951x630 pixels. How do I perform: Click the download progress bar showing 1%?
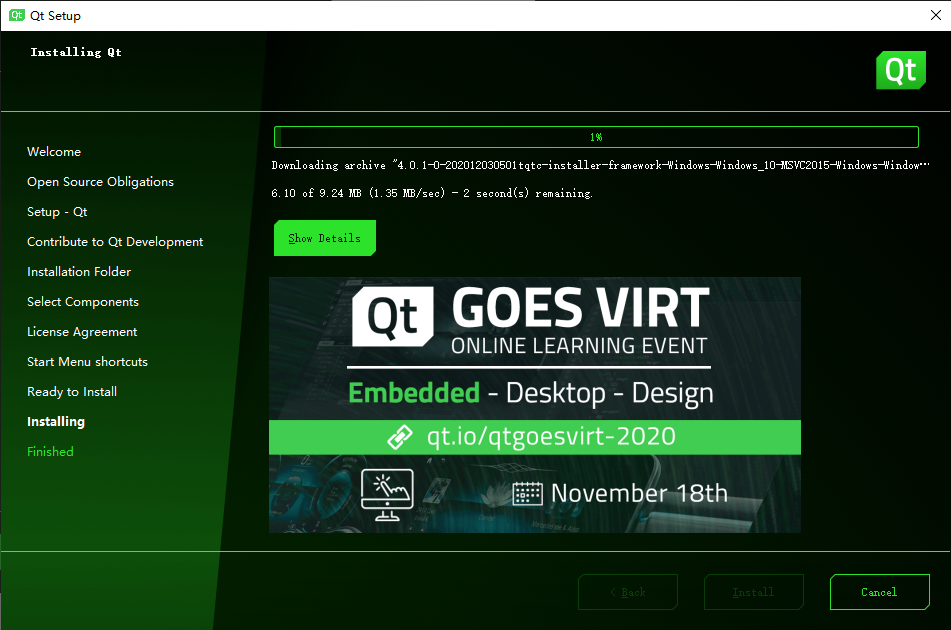tap(597, 137)
